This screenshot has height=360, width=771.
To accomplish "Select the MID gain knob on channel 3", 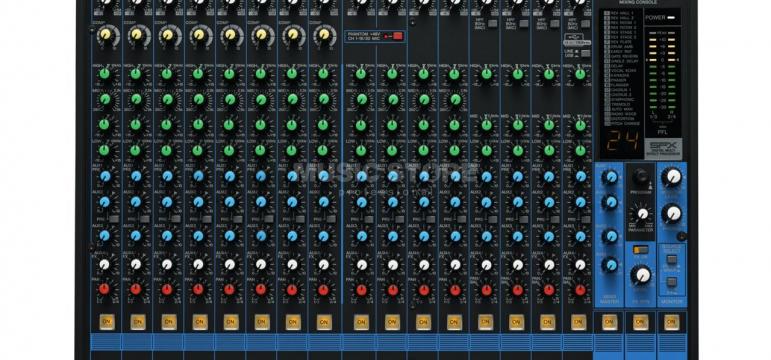I will (167, 124).
